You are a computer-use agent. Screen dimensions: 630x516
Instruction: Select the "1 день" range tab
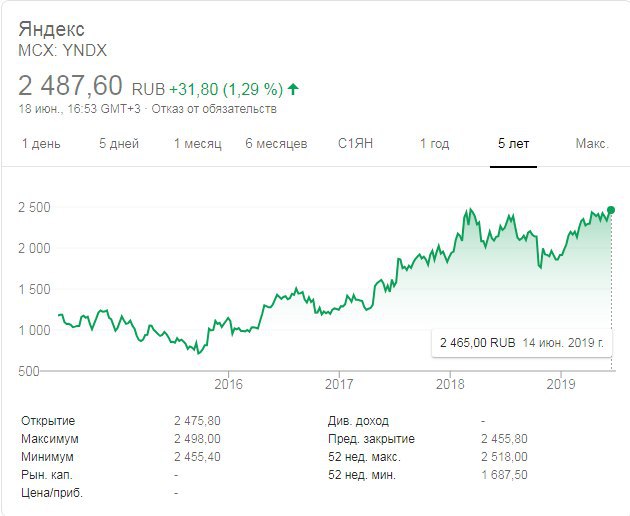point(41,143)
